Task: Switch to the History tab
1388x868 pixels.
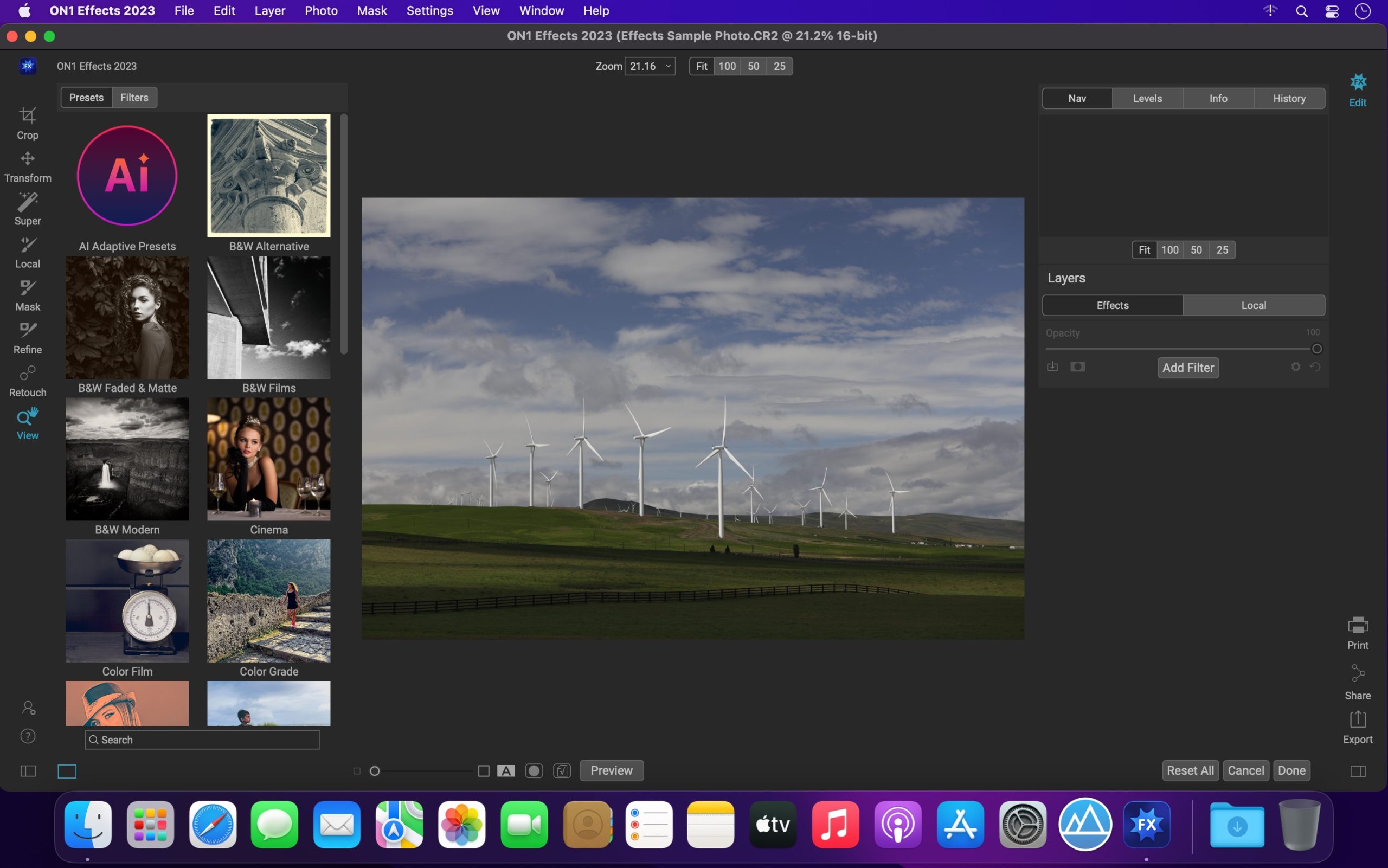Action: point(1289,98)
